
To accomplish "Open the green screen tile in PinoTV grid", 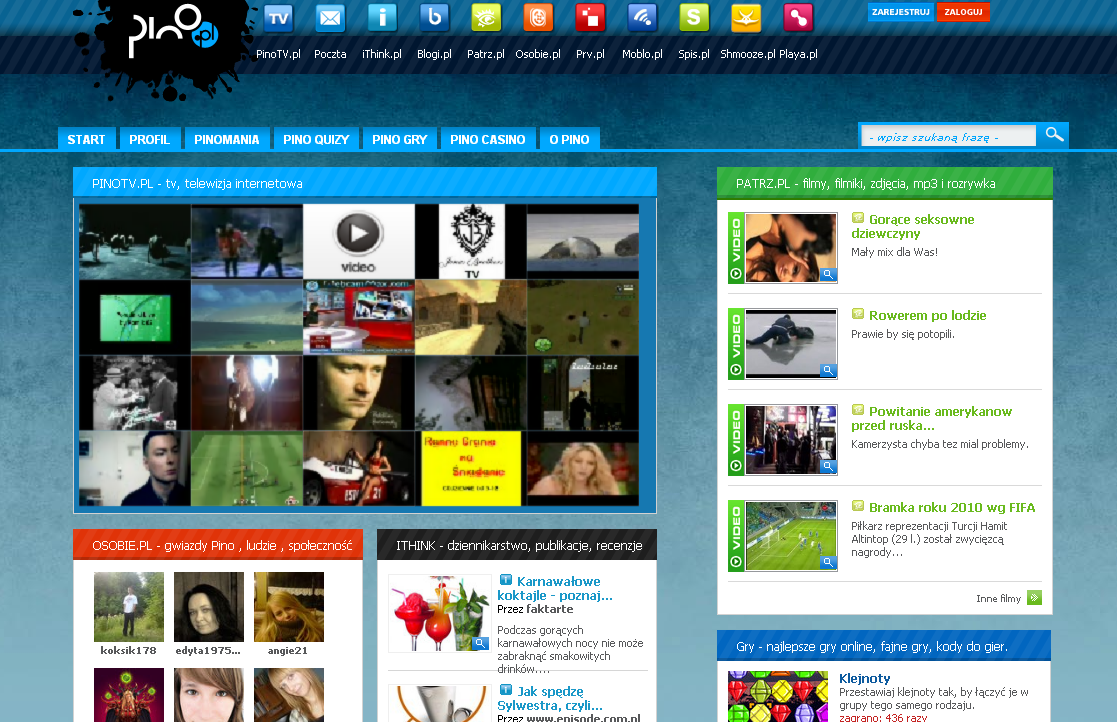I will [x=135, y=317].
